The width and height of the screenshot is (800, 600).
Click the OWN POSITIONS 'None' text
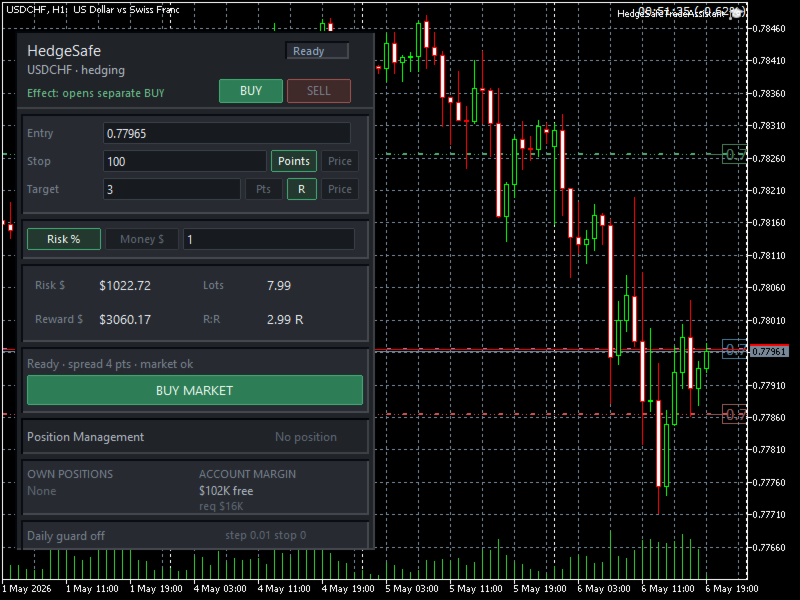pyautogui.click(x=41, y=491)
